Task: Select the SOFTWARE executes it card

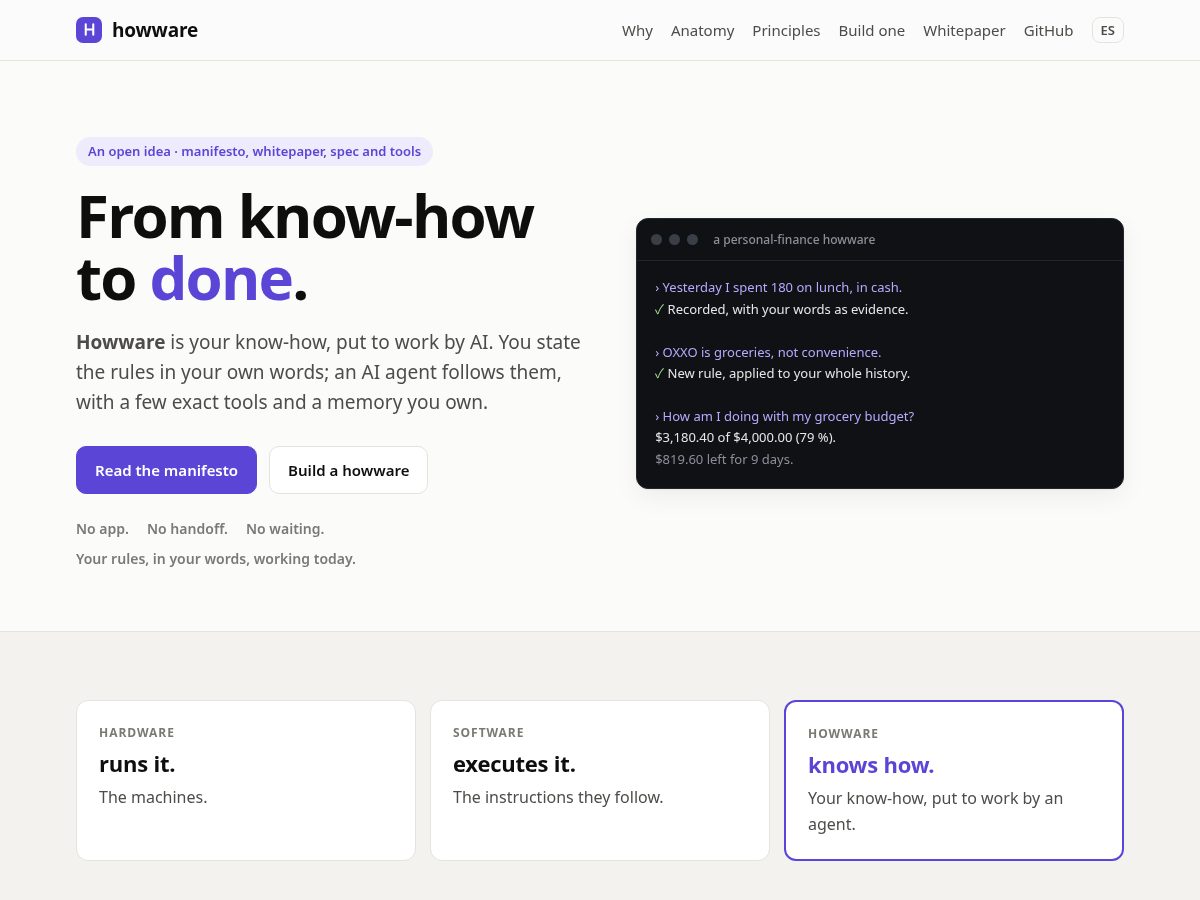Action: click(x=600, y=780)
